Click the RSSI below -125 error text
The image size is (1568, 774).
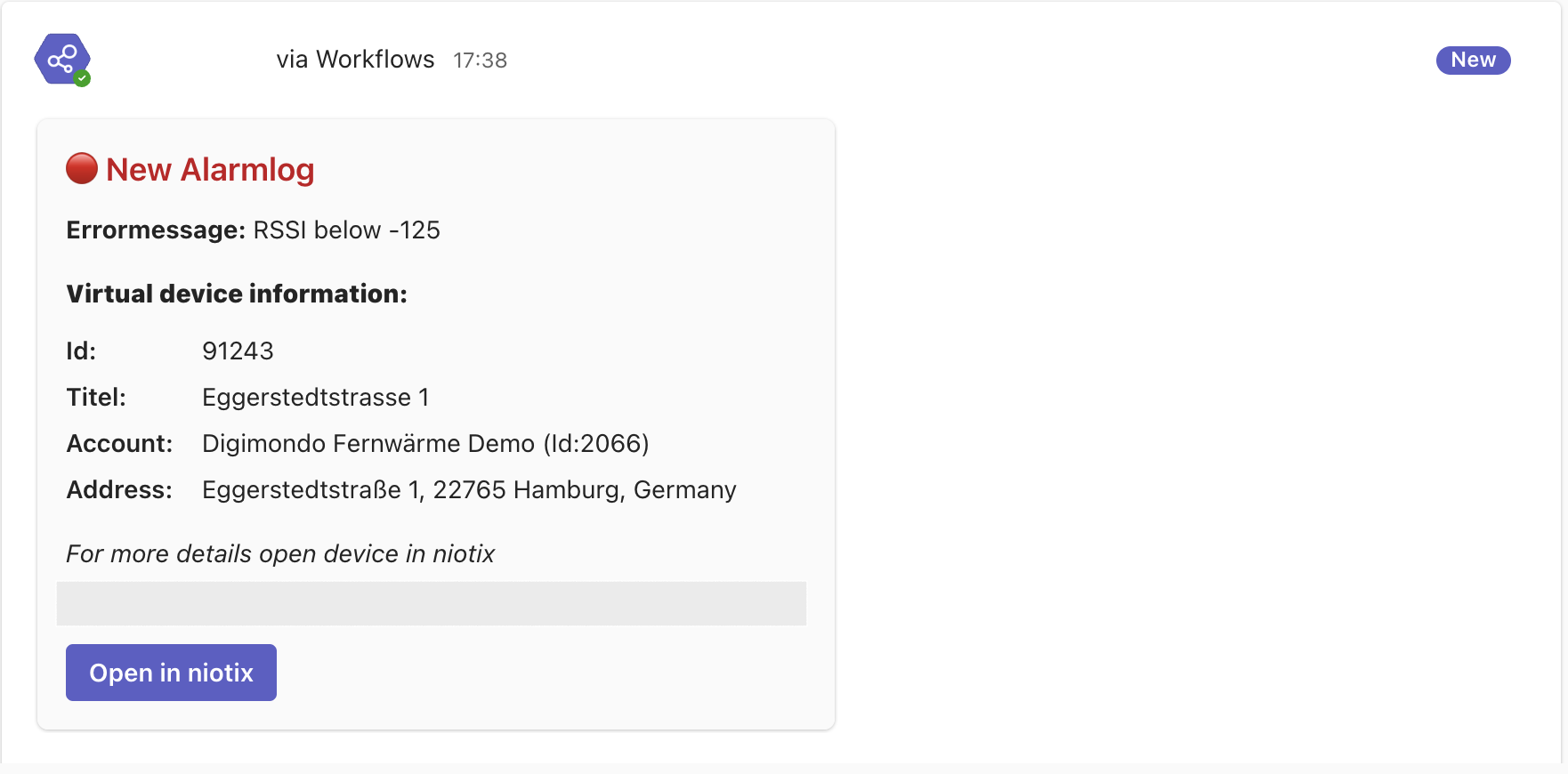pyautogui.click(x=346, y=230)
